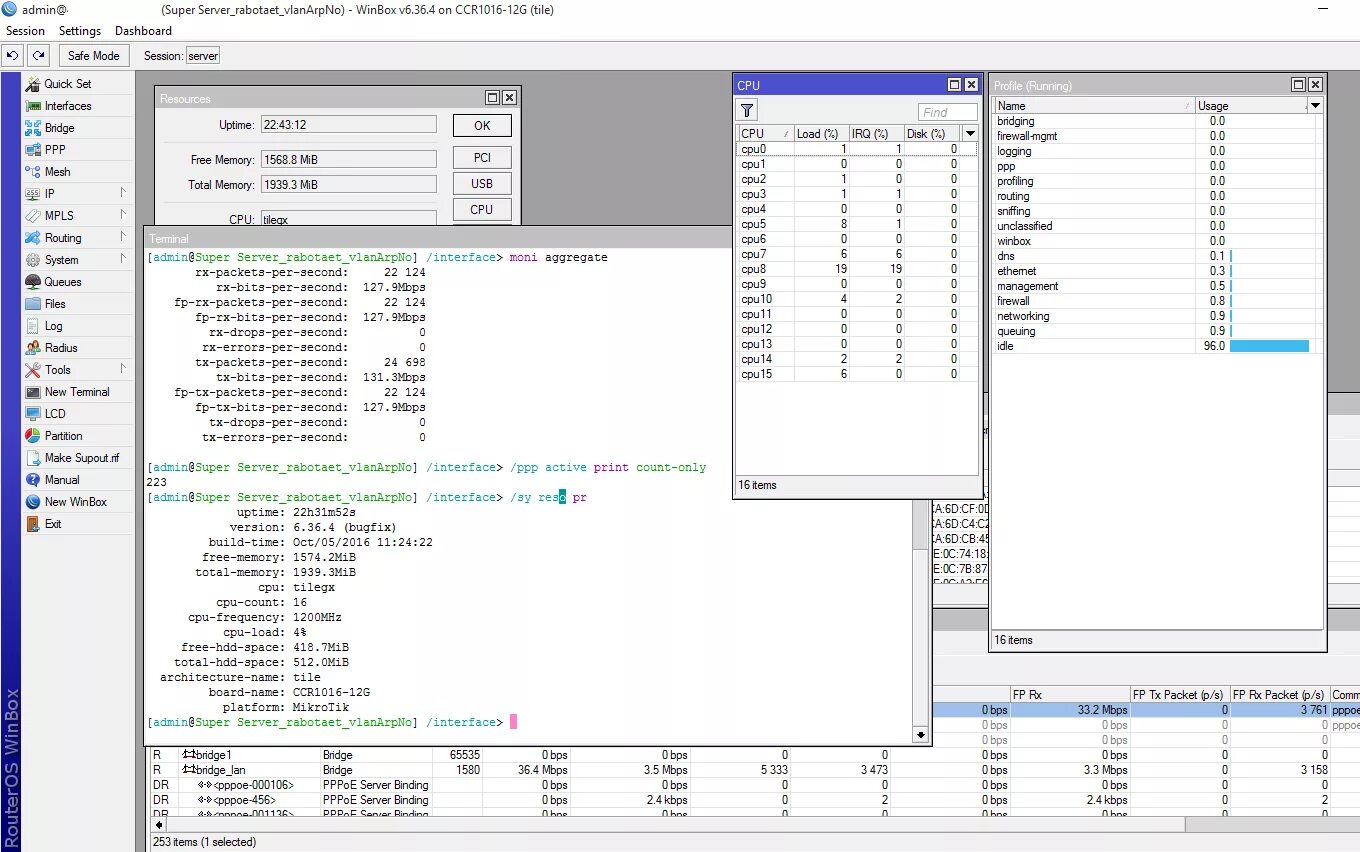Viewport: 1360px width, 852px height.
Task: Open New Terminal from sidebar
Action: point(77,392)
